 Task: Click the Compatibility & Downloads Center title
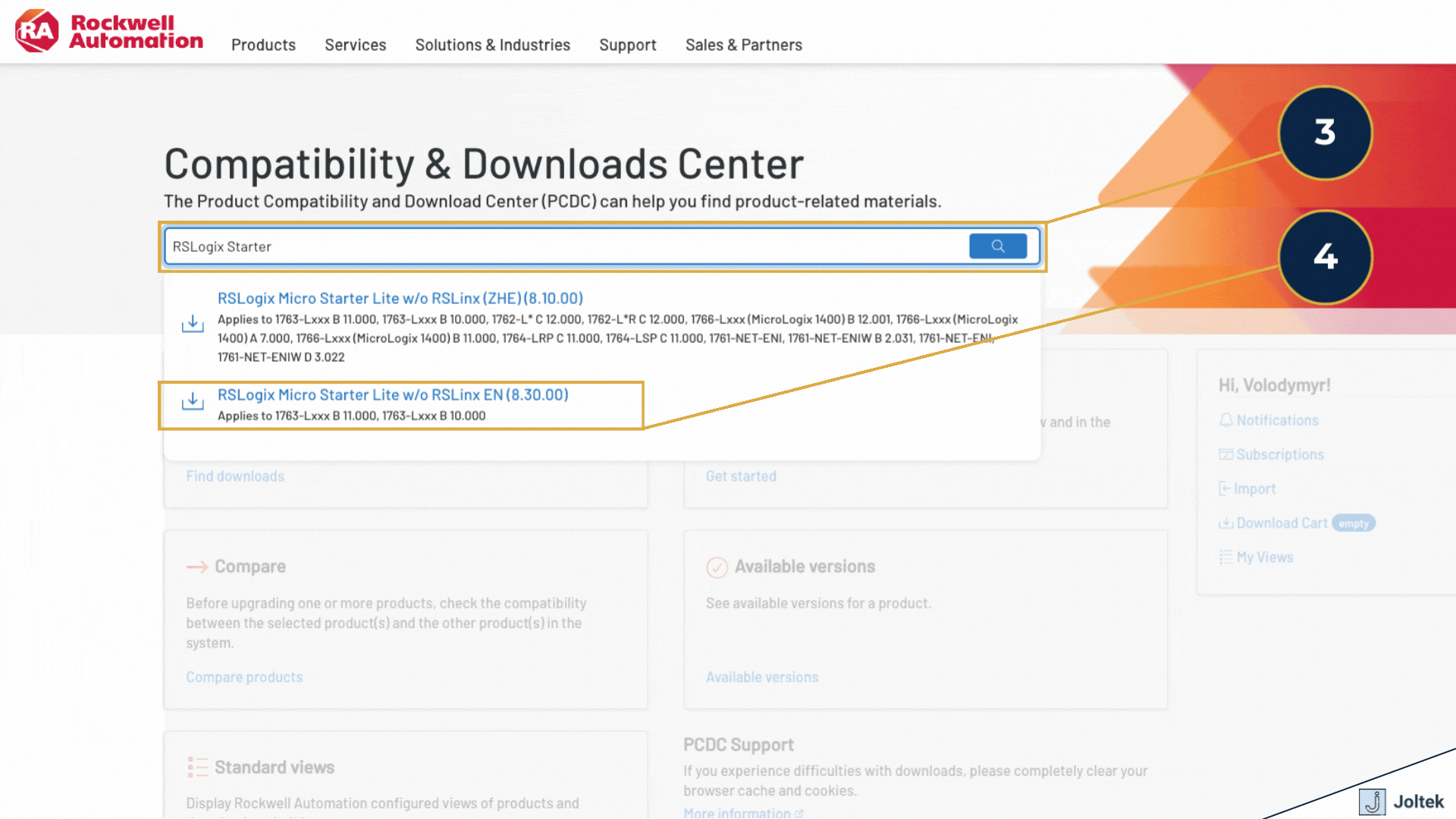[x=484, y=164]
